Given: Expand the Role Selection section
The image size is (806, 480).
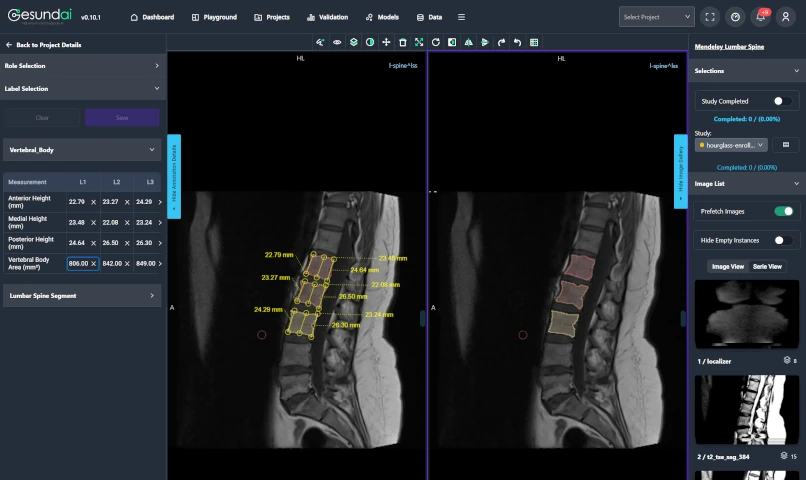Looking at the screenshot, I should pos(82,66).
